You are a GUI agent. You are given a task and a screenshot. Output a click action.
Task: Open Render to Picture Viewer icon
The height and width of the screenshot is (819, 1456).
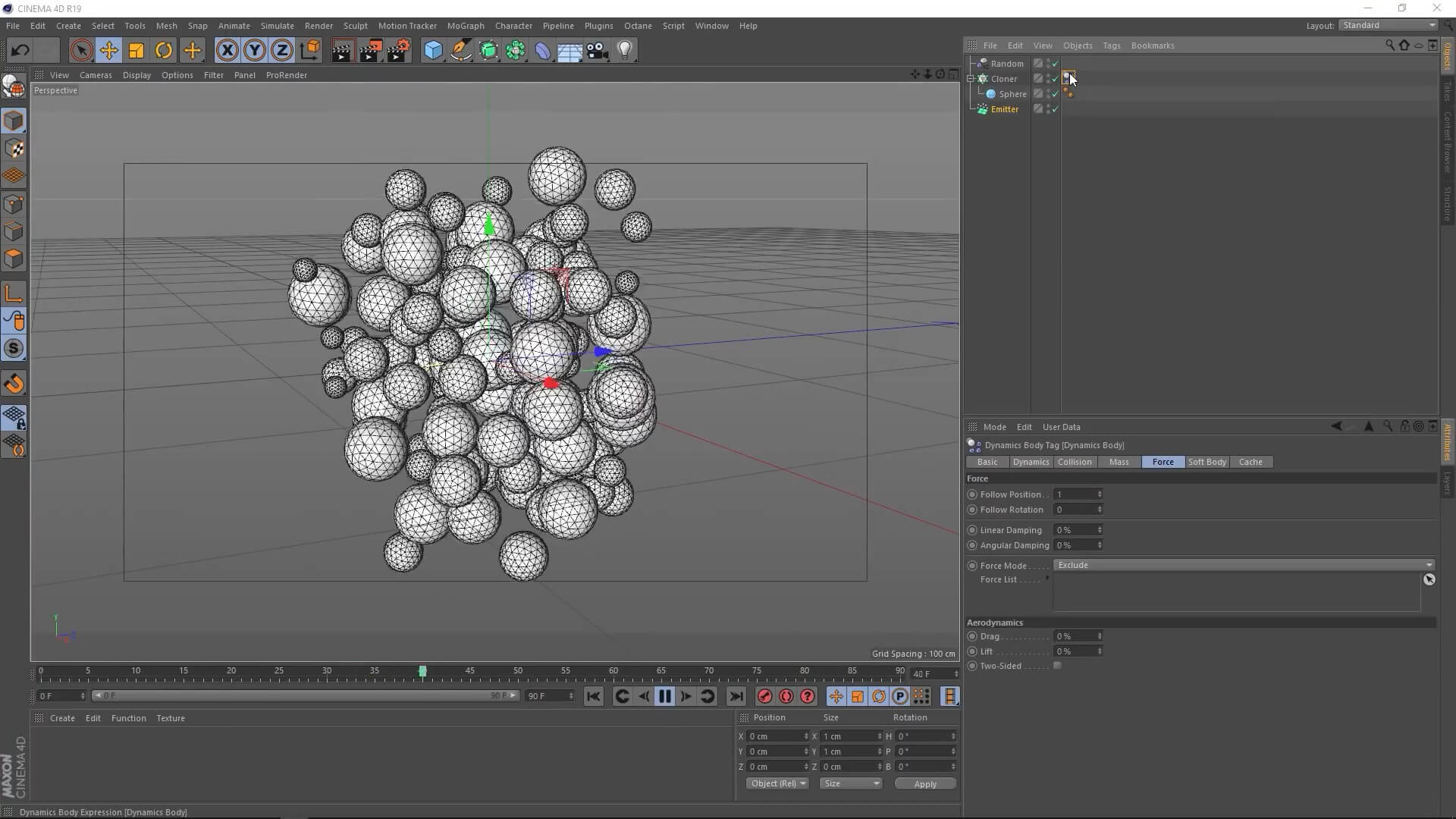pyautogui.click(x=371, y=51)
